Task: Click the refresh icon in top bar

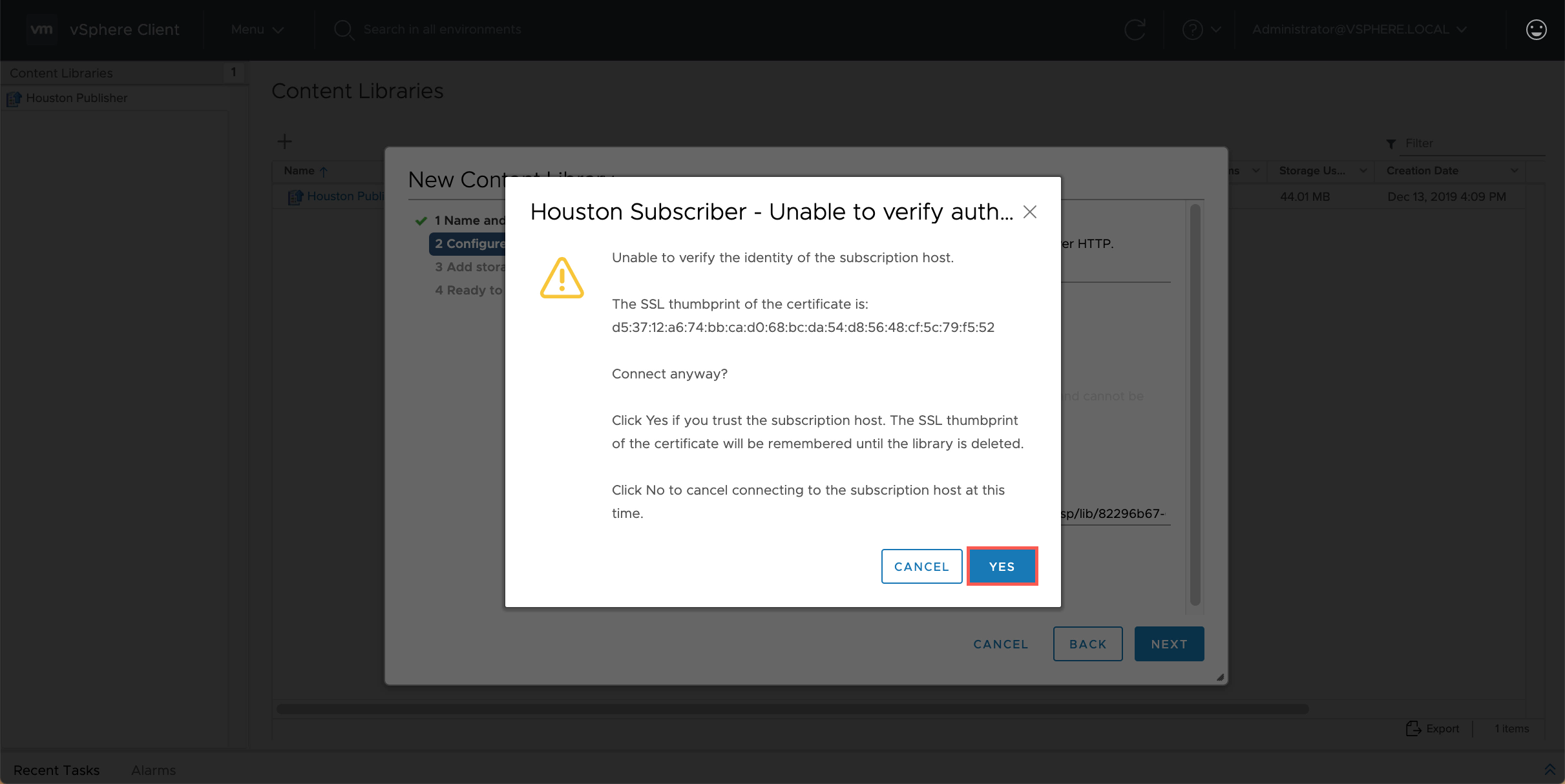Action: pyautogui.click(x=1135, y=30)
